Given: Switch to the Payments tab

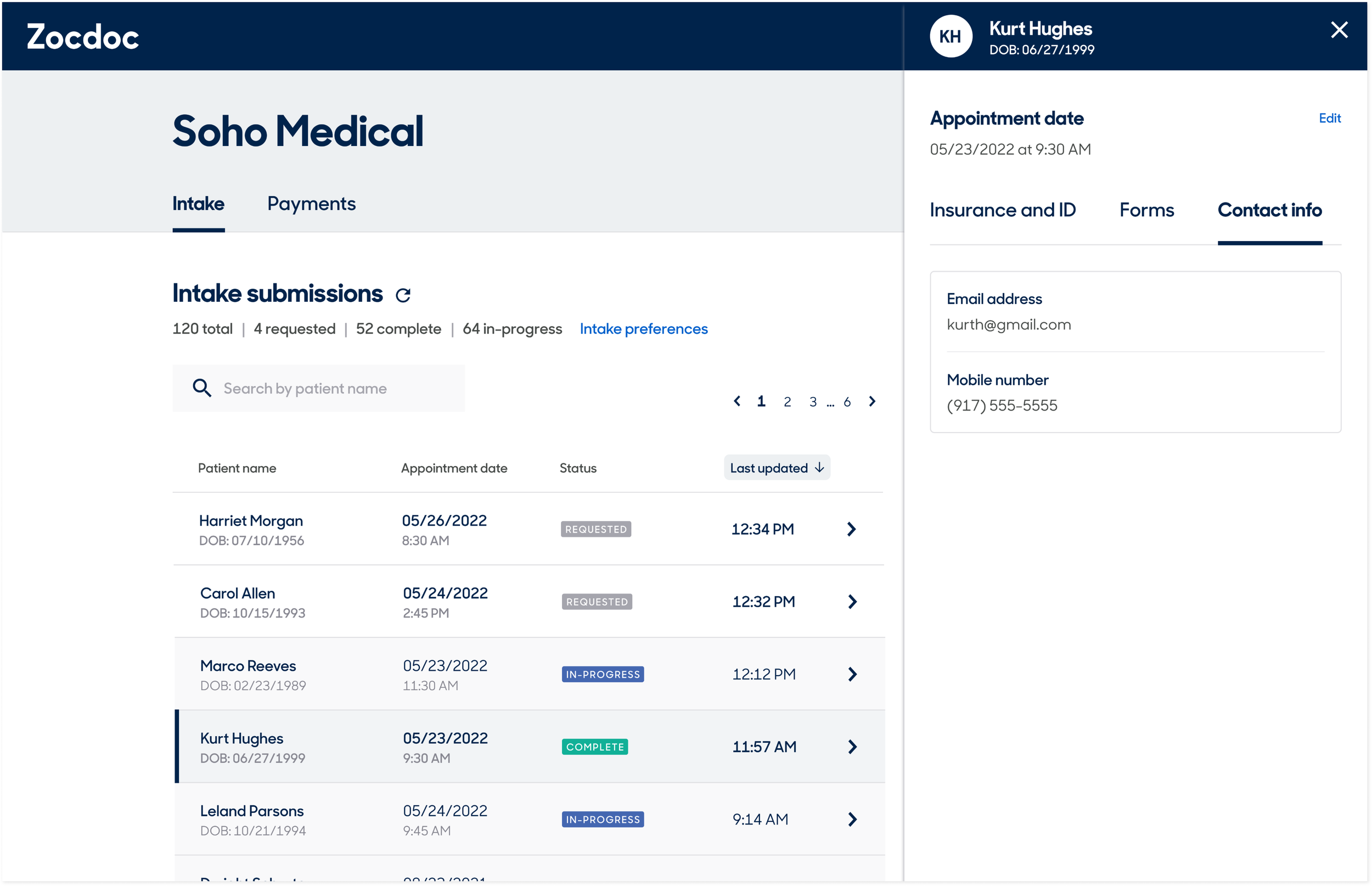Looking at the screenshot, I should [311, 204].
